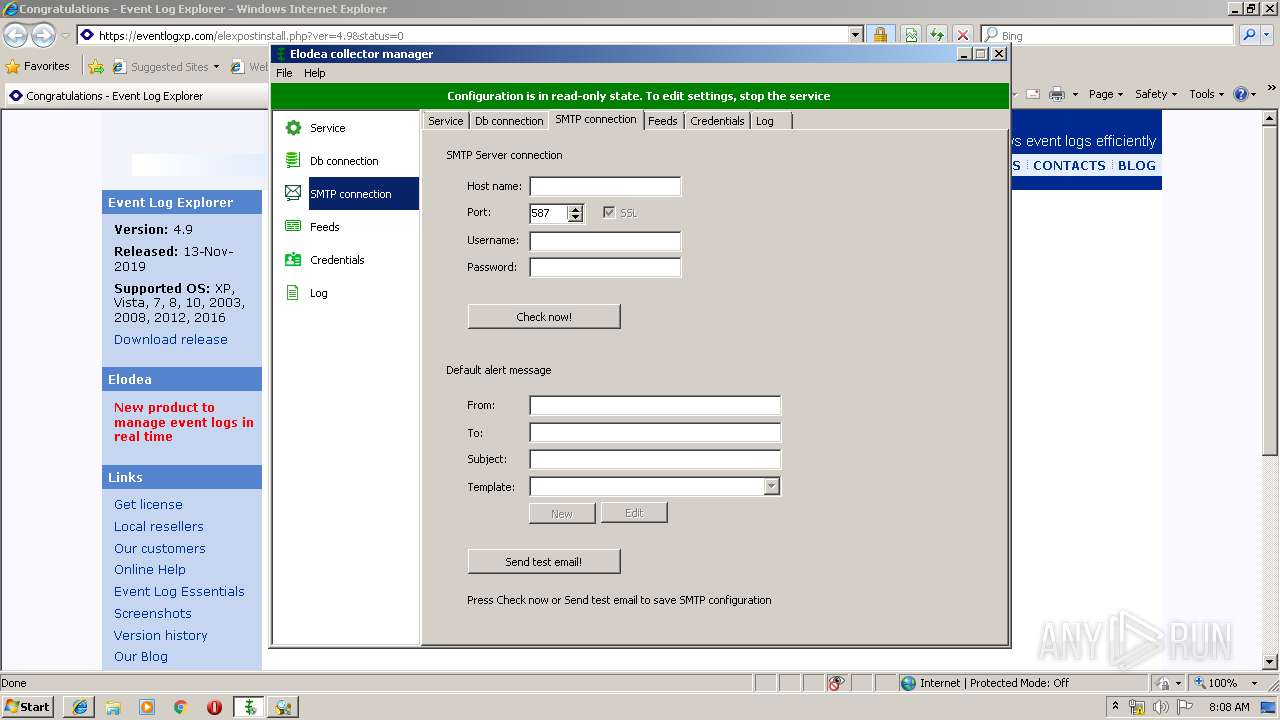The image size is (1280, 720).
Task: Open the Safety menu dropdown in IE
Action: pyautogui.click(x=1156, y=94)
